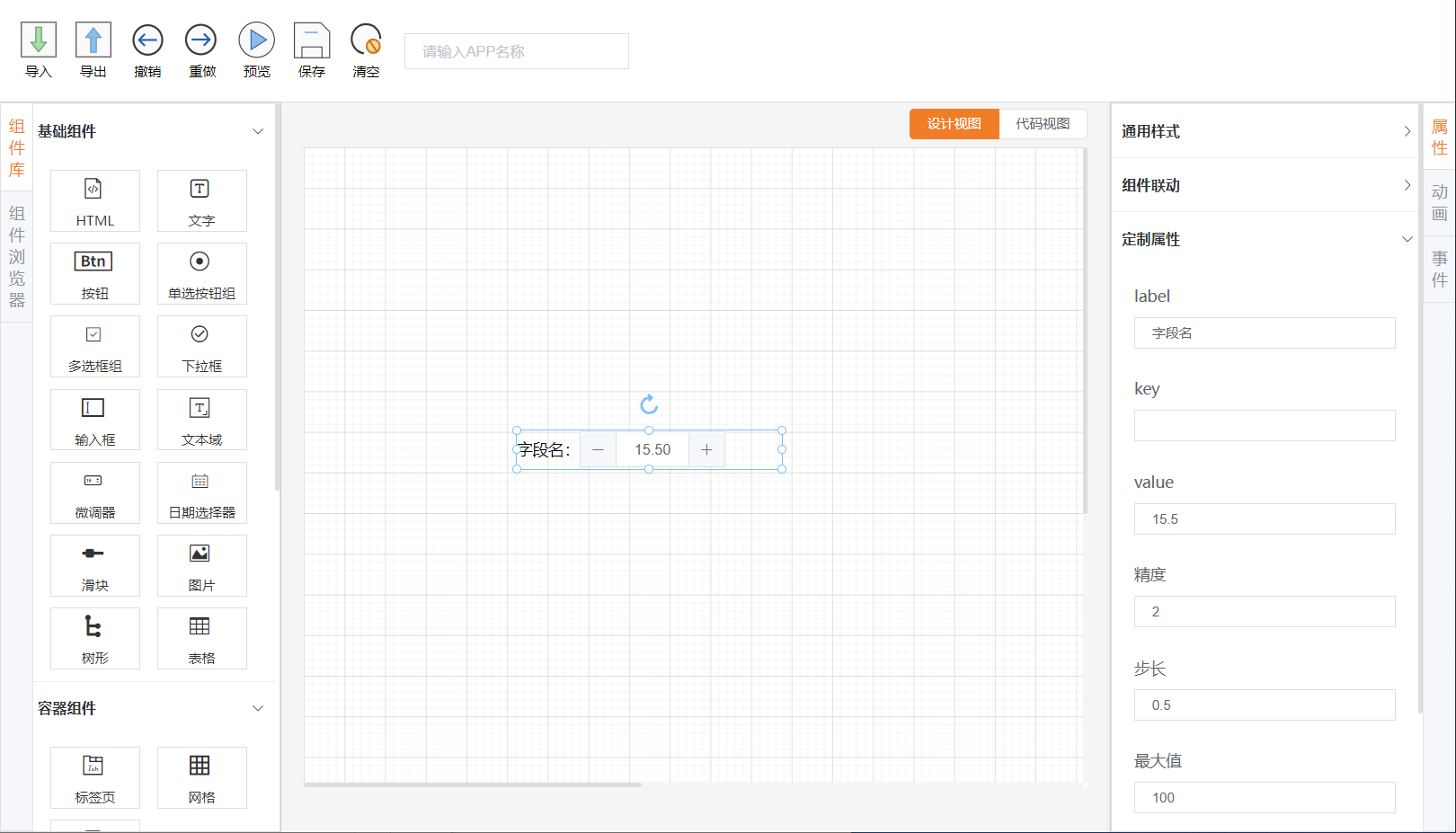The height and width of the screenshot is (833, 1456).
Task: Choose the 树形 tree component
Action: click(x=95, y=638)
